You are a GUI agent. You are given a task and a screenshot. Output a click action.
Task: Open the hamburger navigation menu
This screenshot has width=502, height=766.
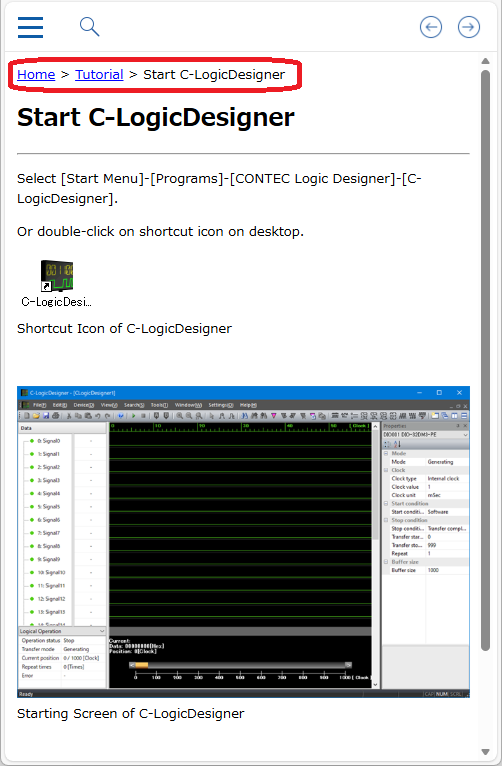click(30, 27)
